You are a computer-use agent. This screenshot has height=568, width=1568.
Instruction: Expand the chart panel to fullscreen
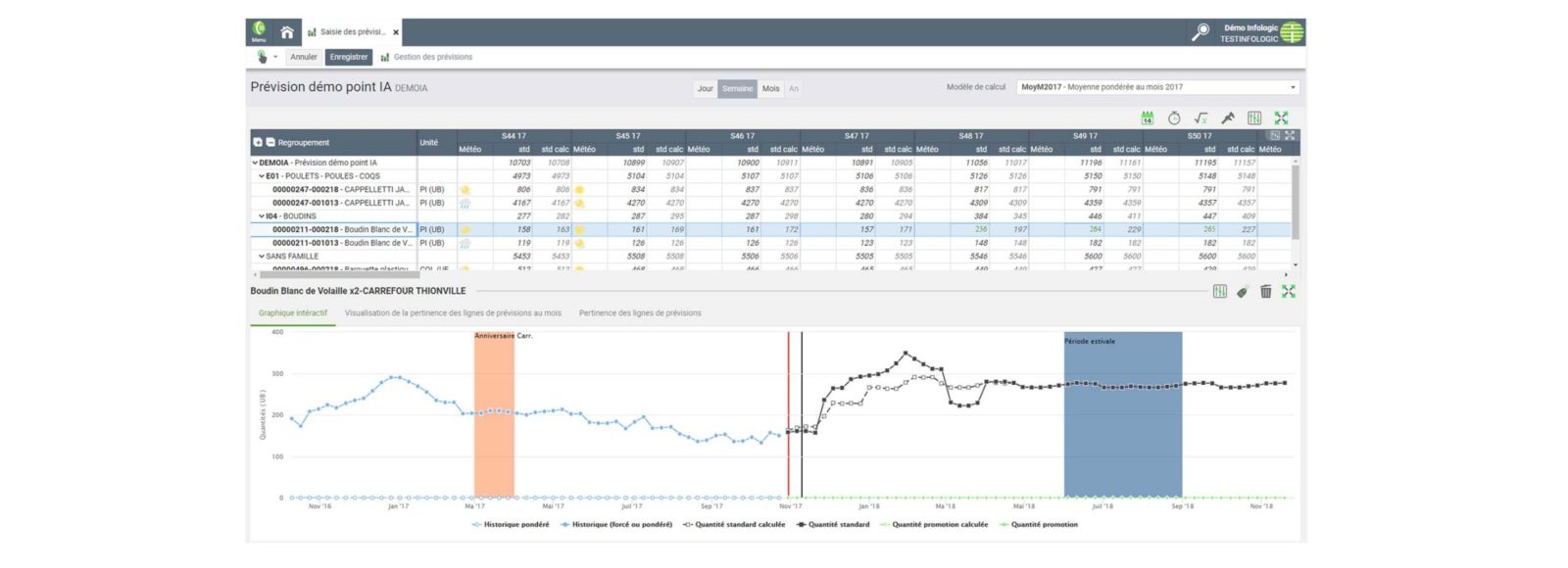pyautogui.click(x=1289, y=292)
